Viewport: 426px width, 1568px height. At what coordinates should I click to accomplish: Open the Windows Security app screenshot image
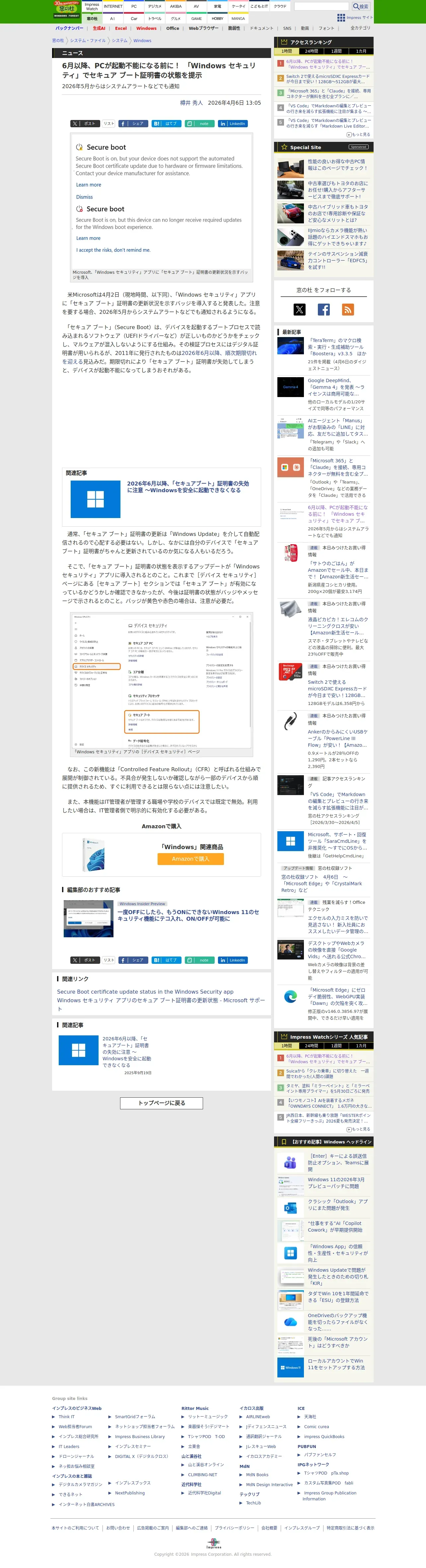pyautogui.click(x=162, y=680)
